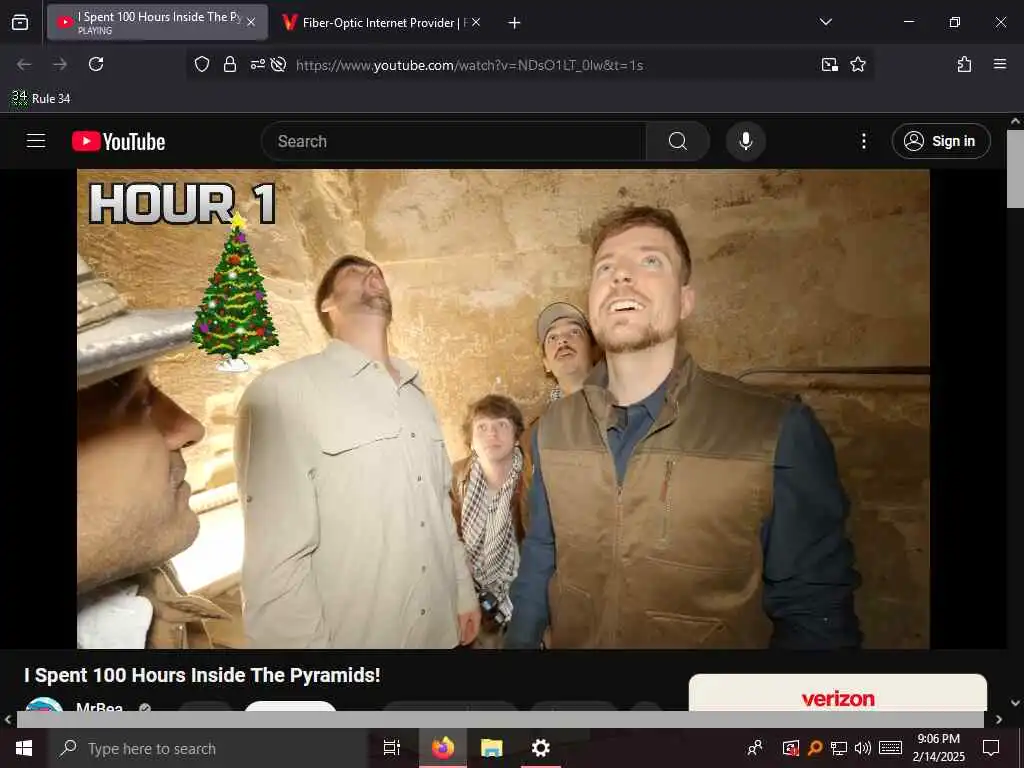
Task: Click the orange magnifier tray icon
Action: pyautogui.click(x=815, y=748)
